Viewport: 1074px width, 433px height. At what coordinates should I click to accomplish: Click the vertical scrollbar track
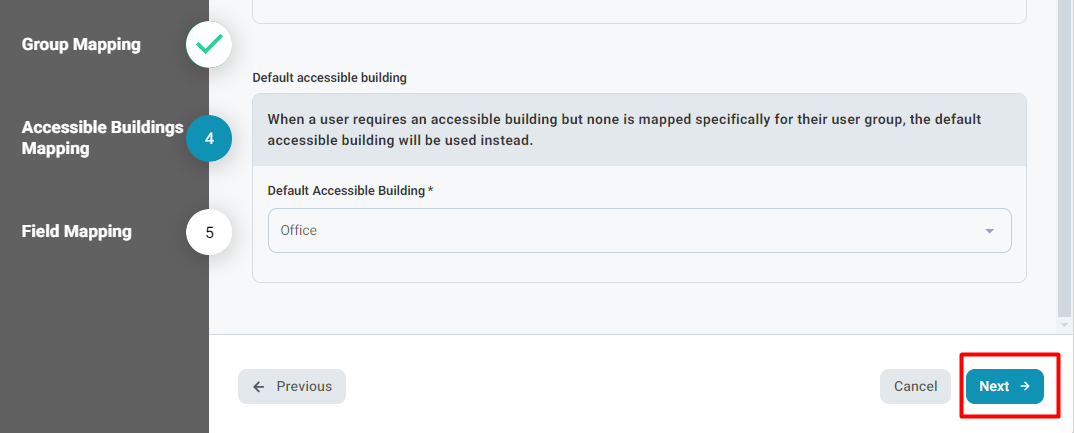pyautogui.click(x=1064, y=158)
